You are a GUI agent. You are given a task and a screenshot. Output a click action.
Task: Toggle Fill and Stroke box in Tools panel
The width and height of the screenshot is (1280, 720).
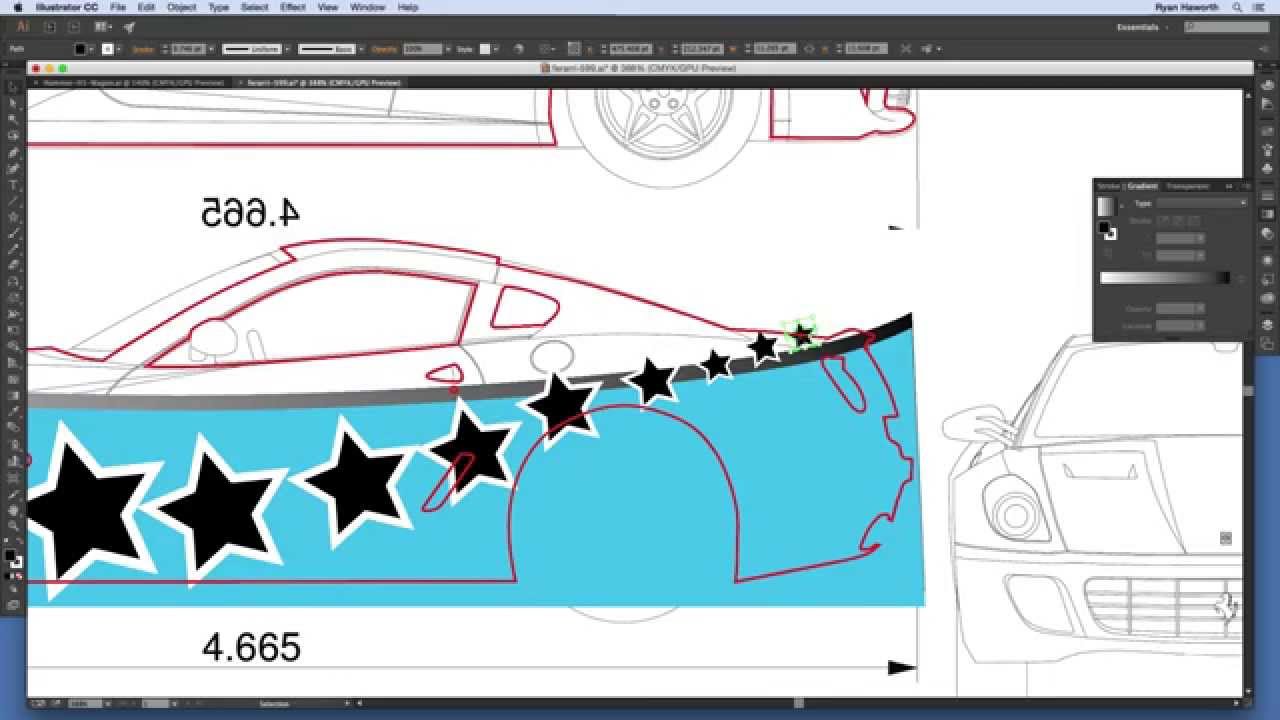(x=13, y=557)
